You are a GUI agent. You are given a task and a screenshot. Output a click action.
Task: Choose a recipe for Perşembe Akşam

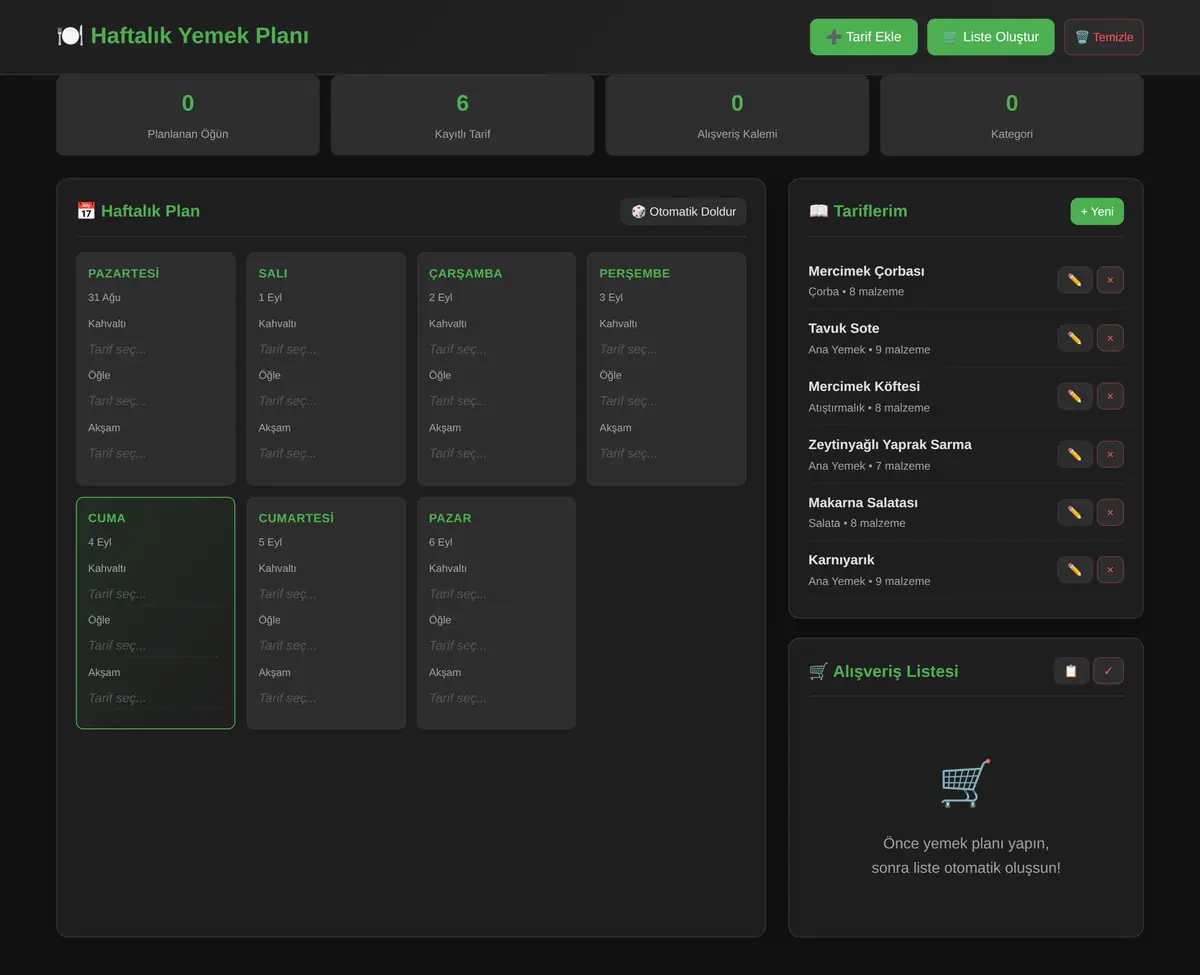[666, 453]
